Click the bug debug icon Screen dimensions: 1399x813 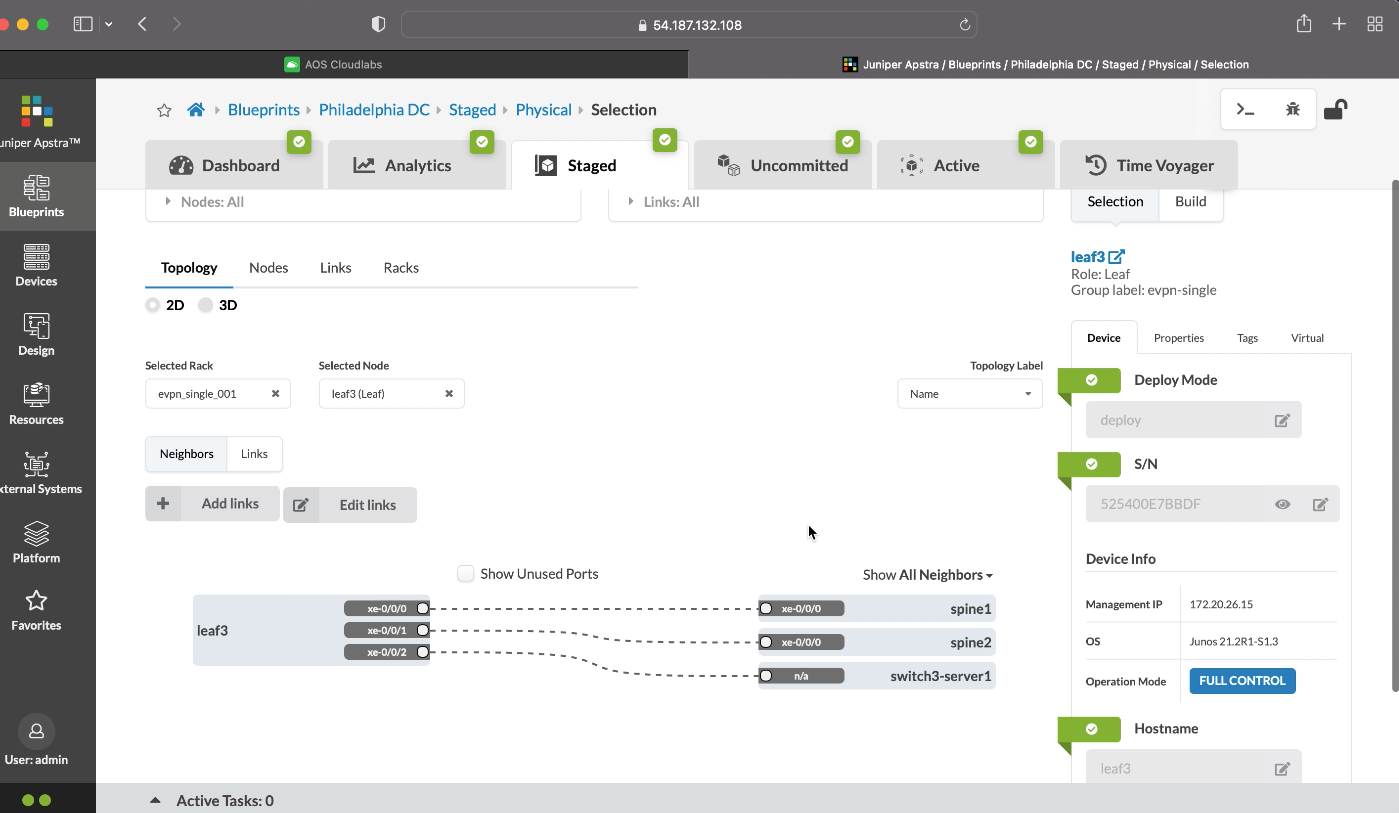click(x=1293, y=109)
